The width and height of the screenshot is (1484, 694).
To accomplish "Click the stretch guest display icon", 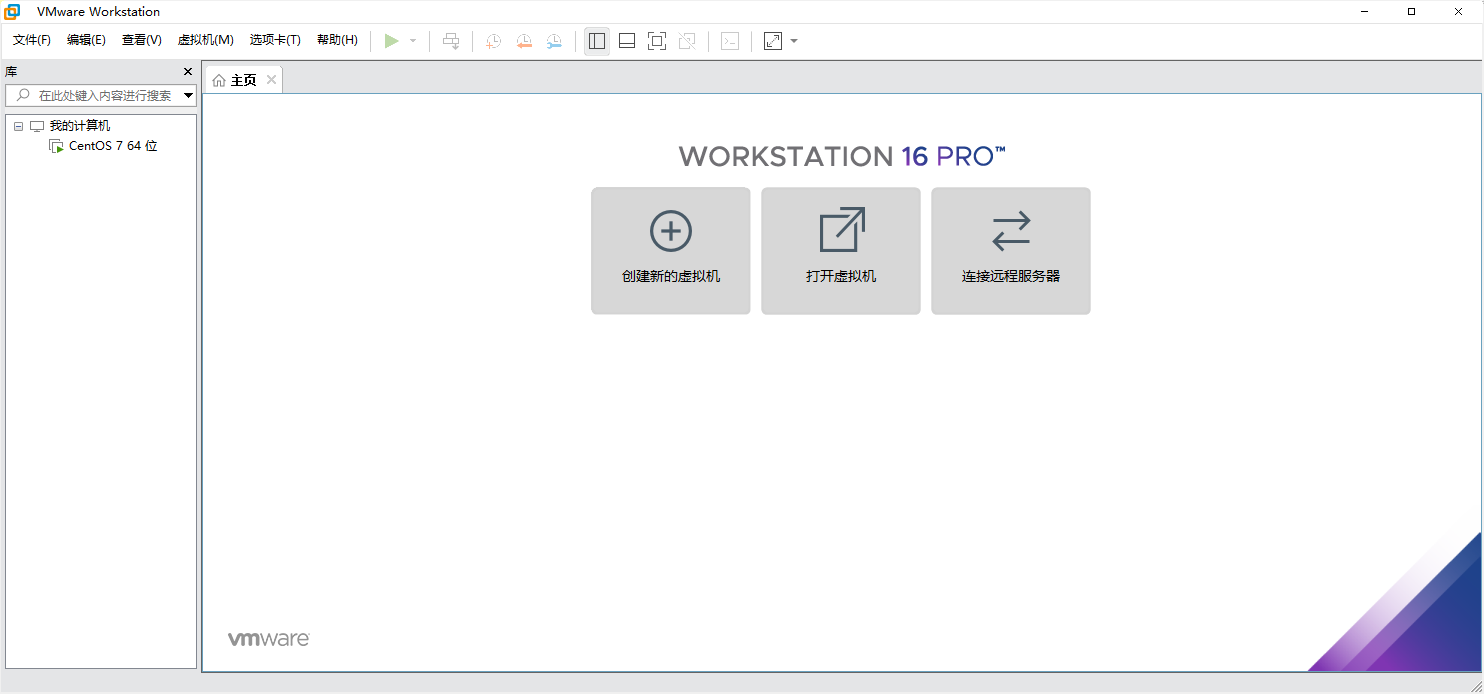I will click(x=773, y=41).
